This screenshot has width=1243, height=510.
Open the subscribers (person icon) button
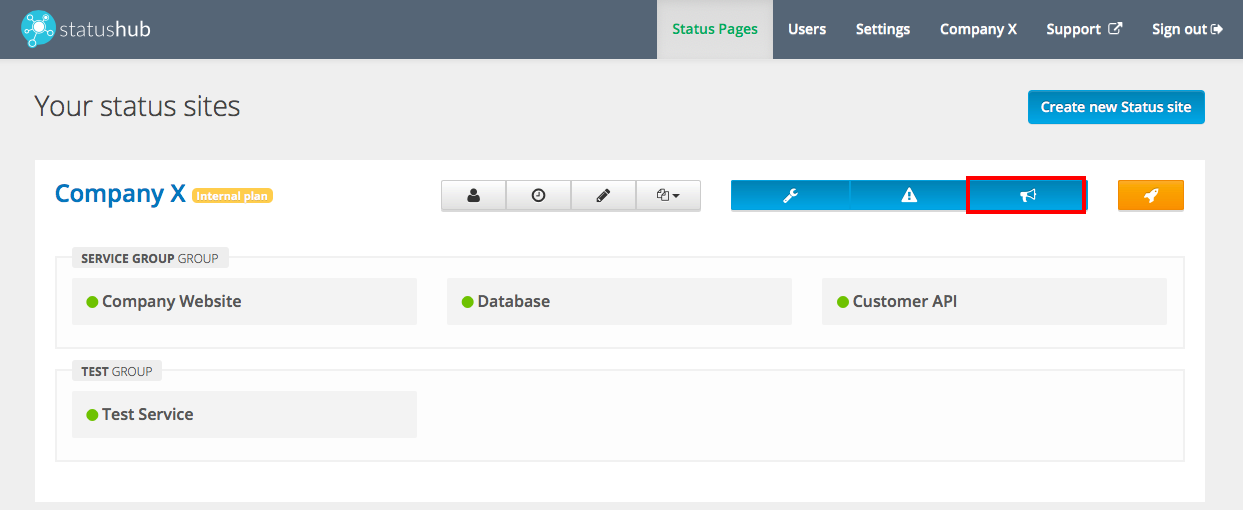(473, 196)
